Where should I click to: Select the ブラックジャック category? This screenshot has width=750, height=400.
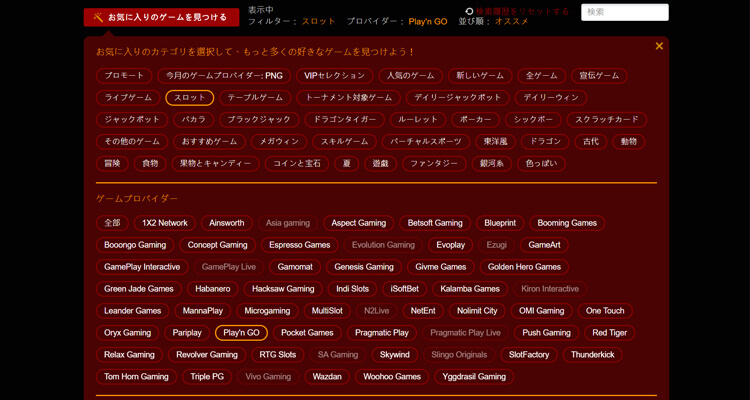tap(259, 120)
